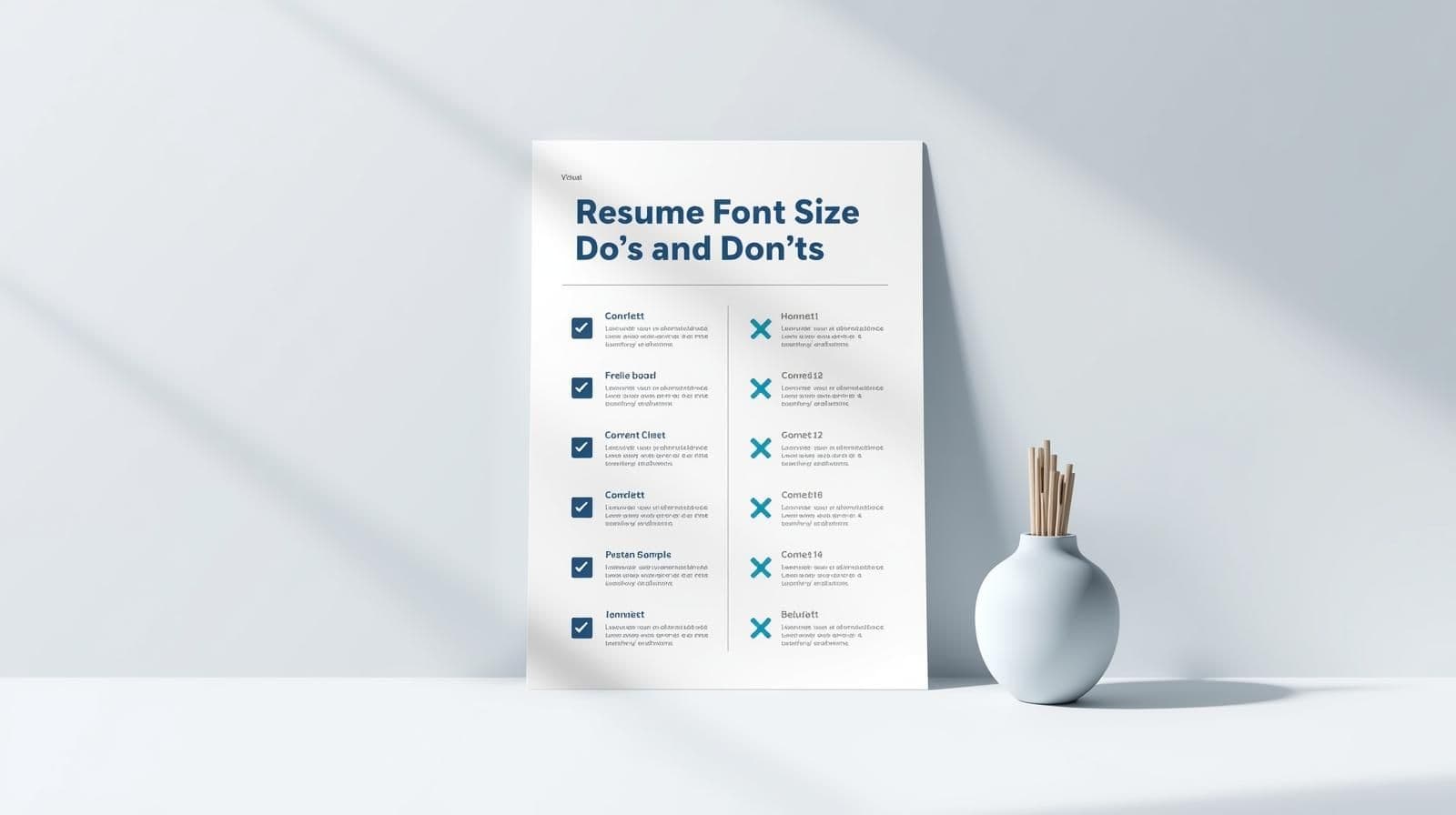1456x815 pixels.
Task: Click the paragraph text under "Corrent Cleet"
Action: 656,456
